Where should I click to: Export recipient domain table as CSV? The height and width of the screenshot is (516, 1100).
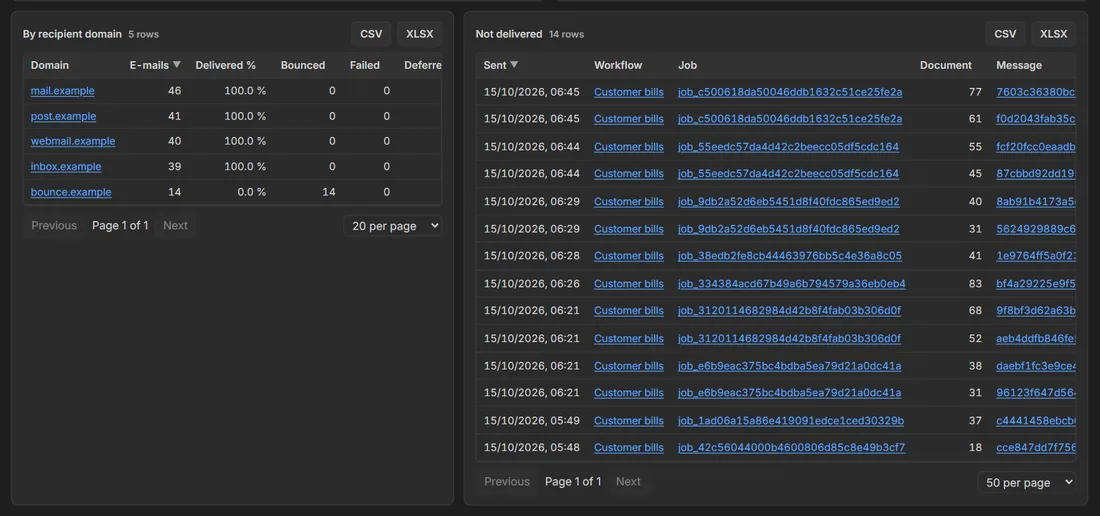click(371, 34)
